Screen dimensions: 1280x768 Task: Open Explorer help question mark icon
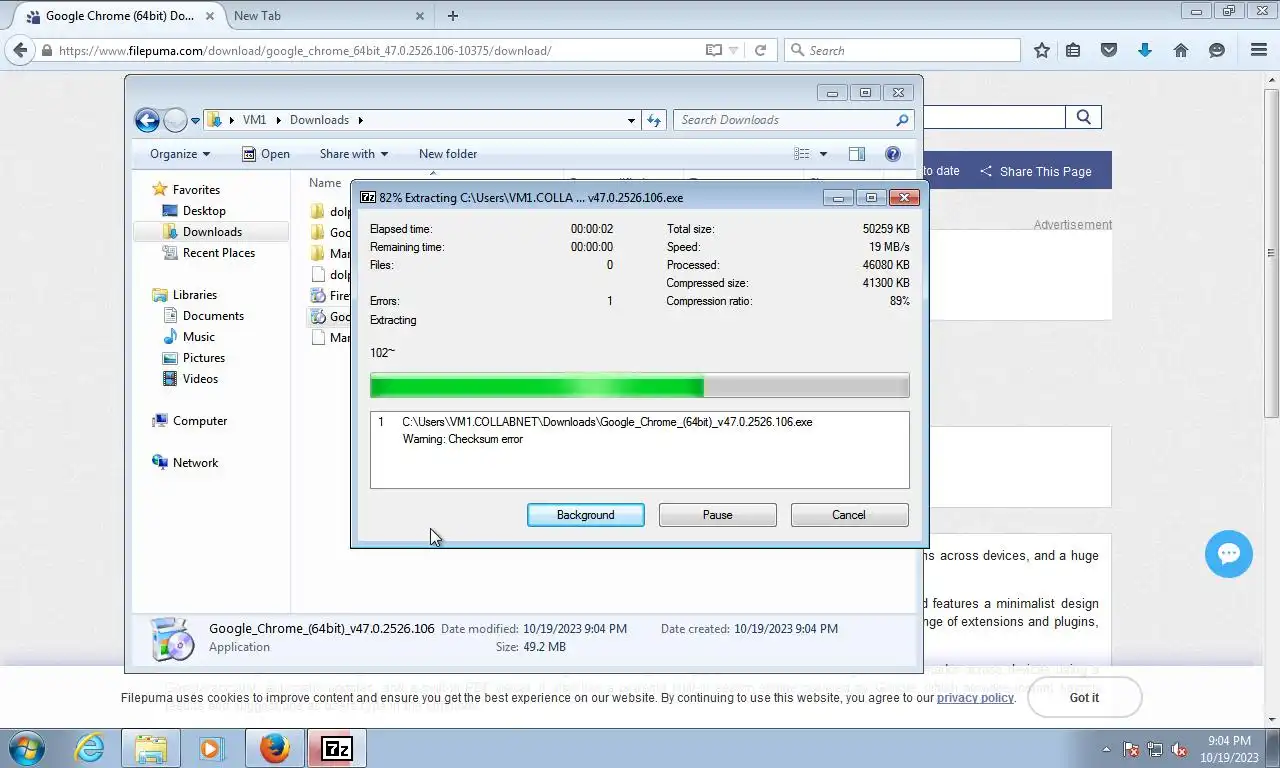tap(893, 154)
